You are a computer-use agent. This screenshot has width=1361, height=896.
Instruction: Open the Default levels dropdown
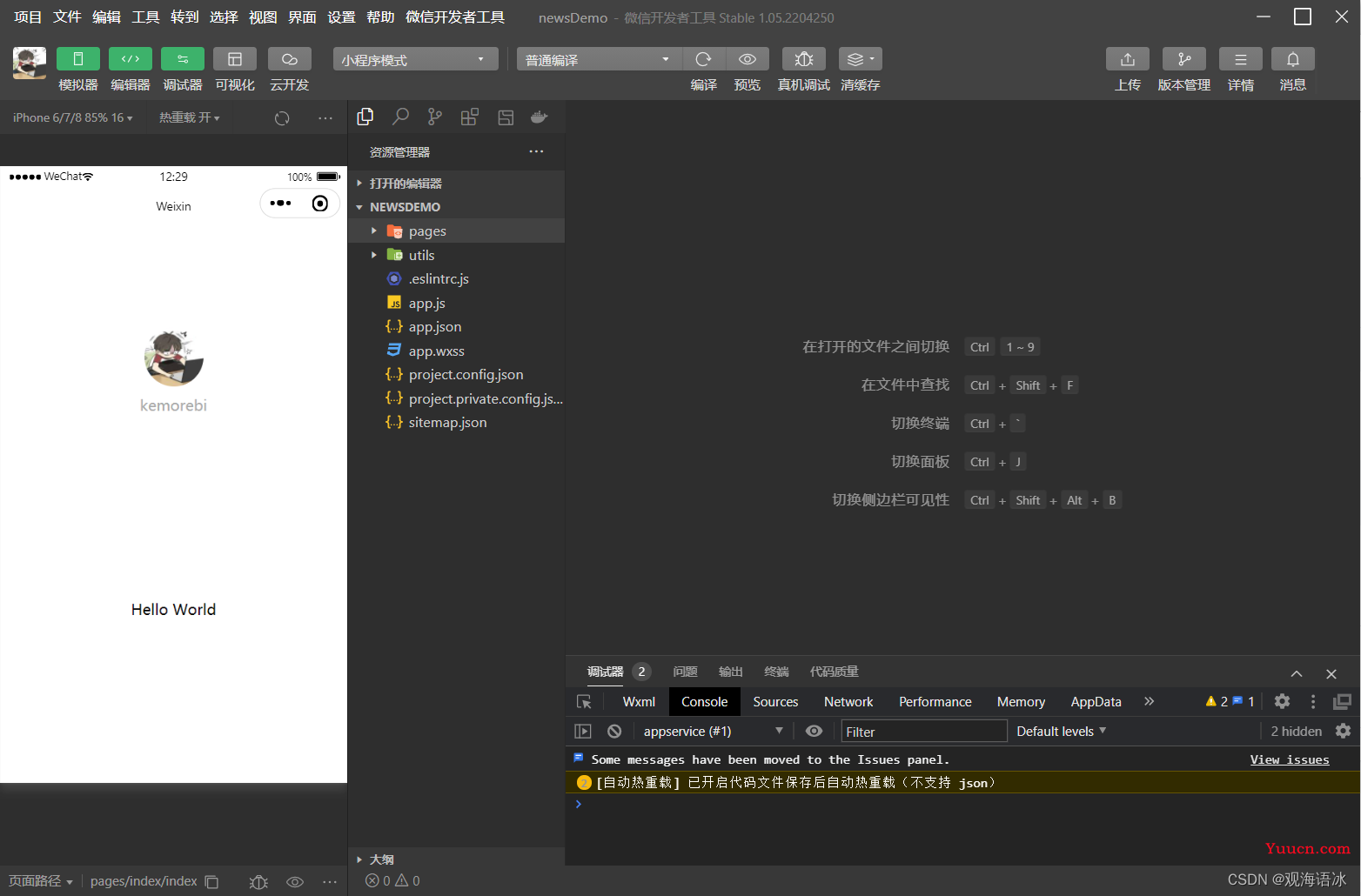pos(1062,732)
